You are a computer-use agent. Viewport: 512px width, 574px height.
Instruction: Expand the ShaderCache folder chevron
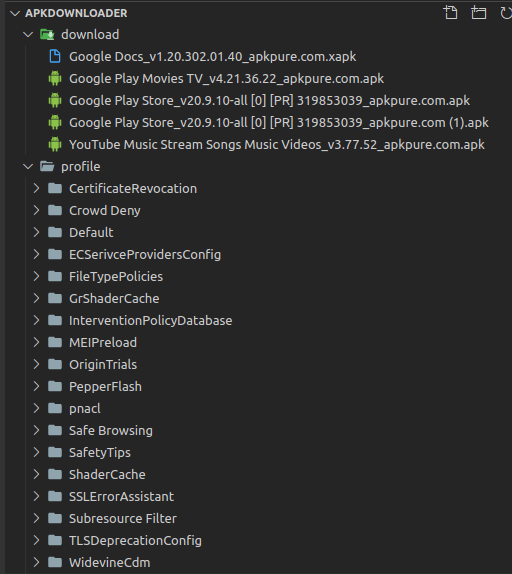coord(36,474)
